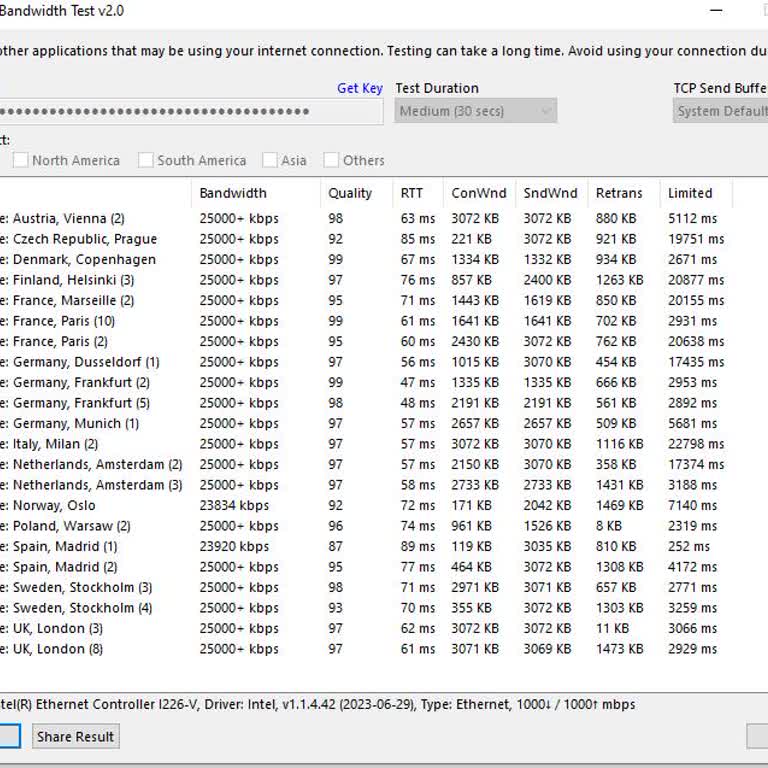The height and width of the screenshot is (768, 768).
Task: Click the SndWnd column header
Action: click(550, 193)
